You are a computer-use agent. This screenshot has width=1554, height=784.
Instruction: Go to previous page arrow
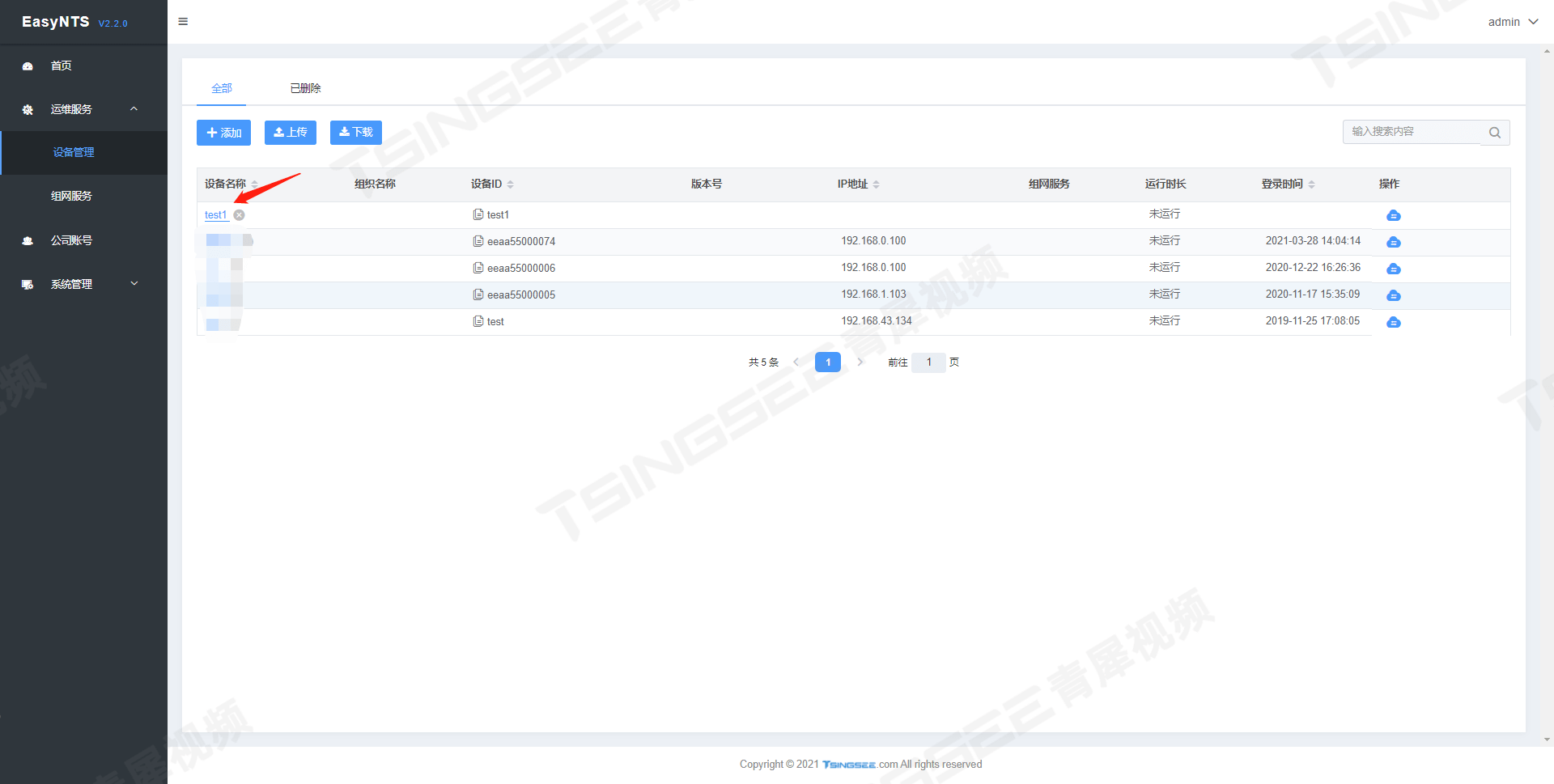[x=796, y=362]
